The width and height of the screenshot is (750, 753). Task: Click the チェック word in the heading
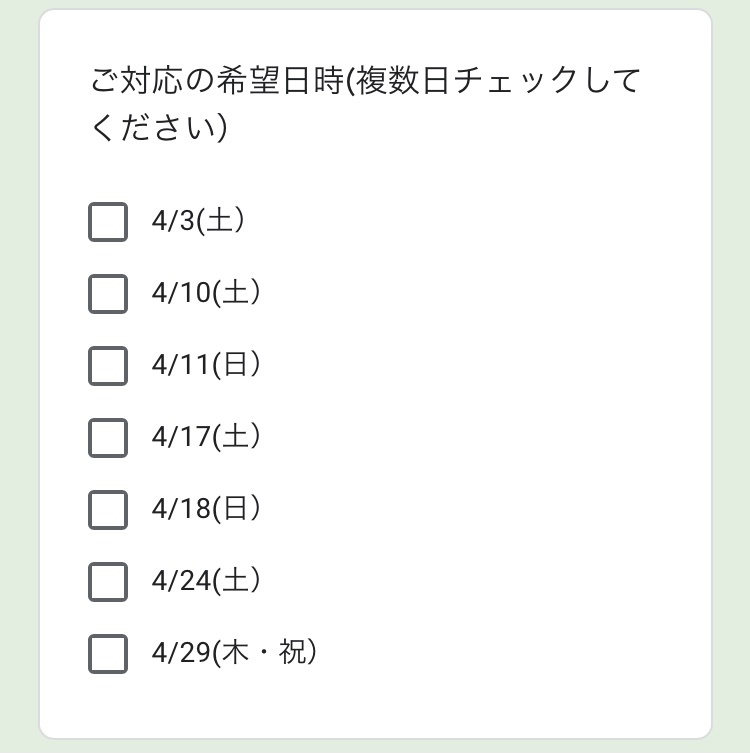point(516,81)
